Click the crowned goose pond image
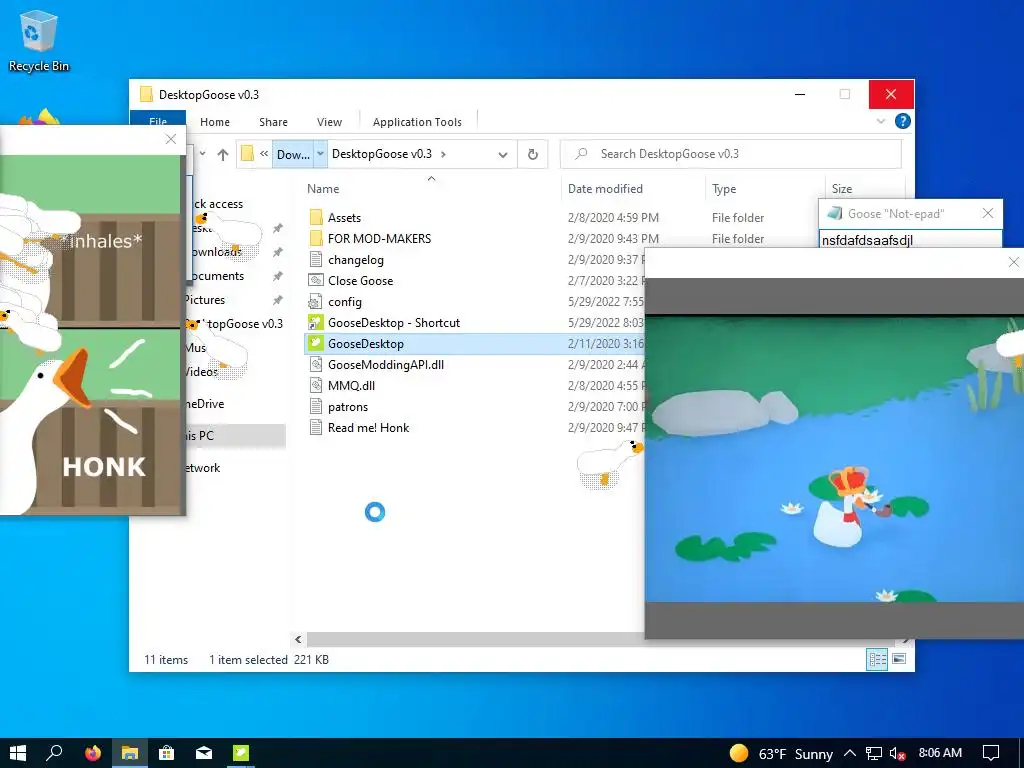The height and width of the screenshot is (768, 1024). 834,458
